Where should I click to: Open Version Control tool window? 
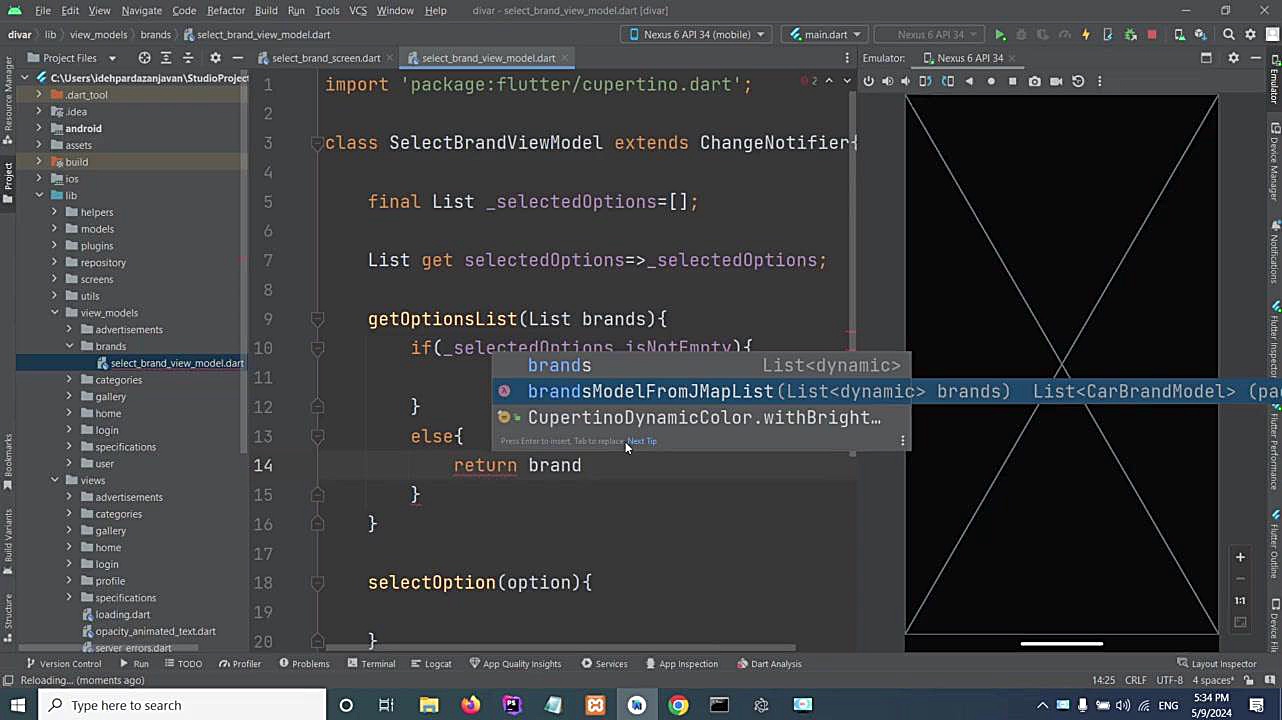[63, 664]
